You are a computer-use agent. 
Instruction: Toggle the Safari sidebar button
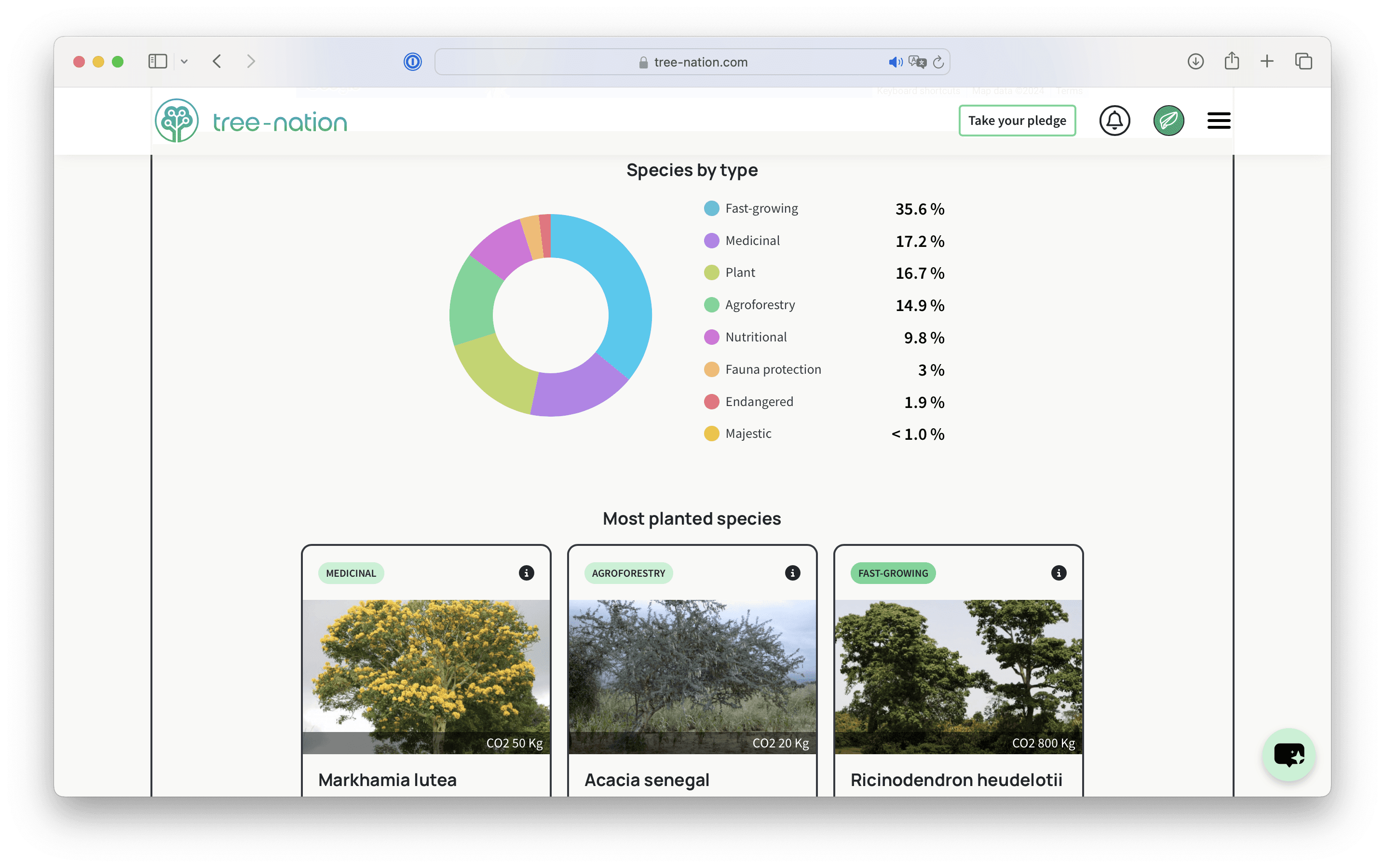157,61
